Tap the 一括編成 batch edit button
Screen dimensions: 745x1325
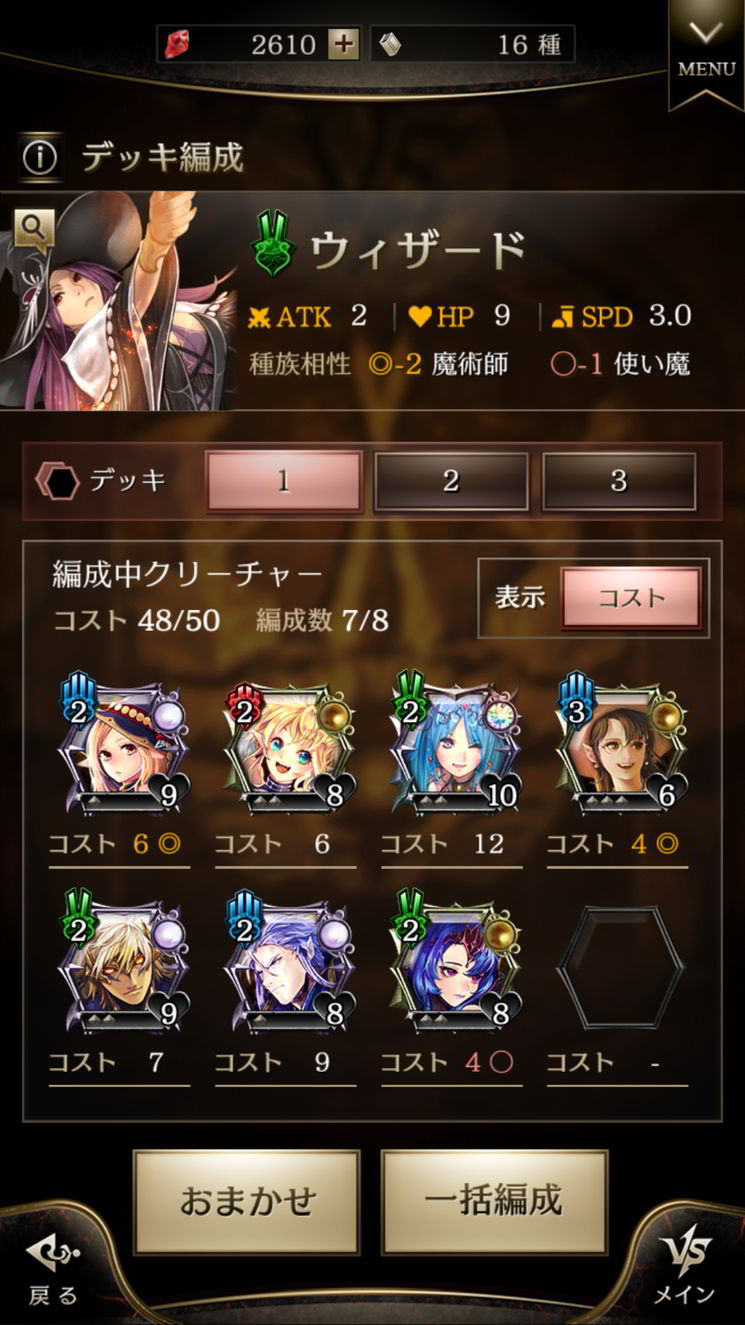(494, 1201)
